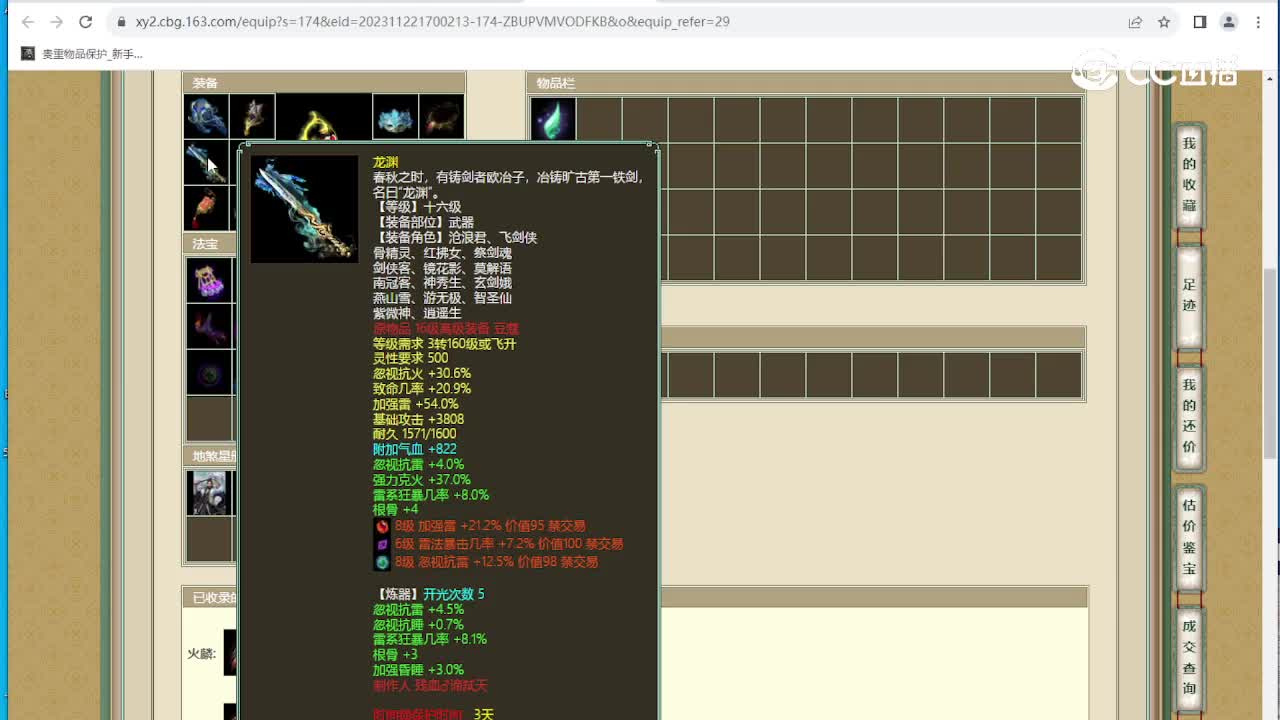This screenshot has height=720, width=1280.
Task: Select the staff equipment icon in 装备
Action: click(x=252, y=117)
